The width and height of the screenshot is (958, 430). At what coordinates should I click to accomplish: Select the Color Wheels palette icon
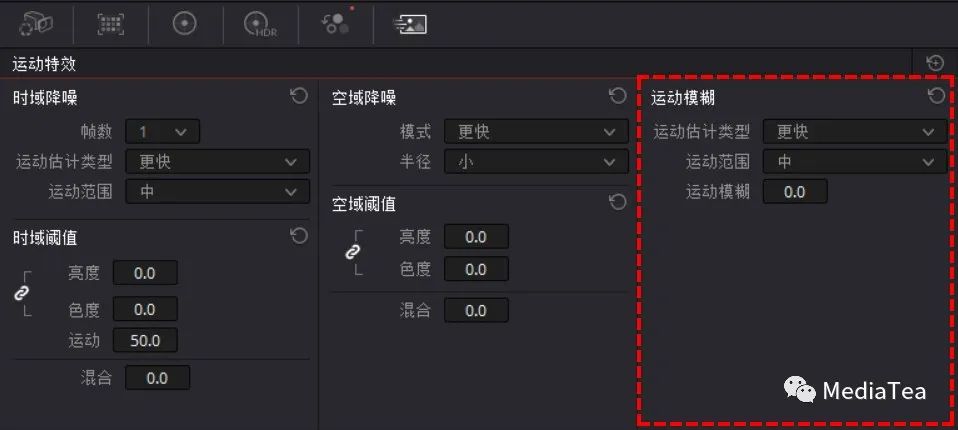pos(185,24)
